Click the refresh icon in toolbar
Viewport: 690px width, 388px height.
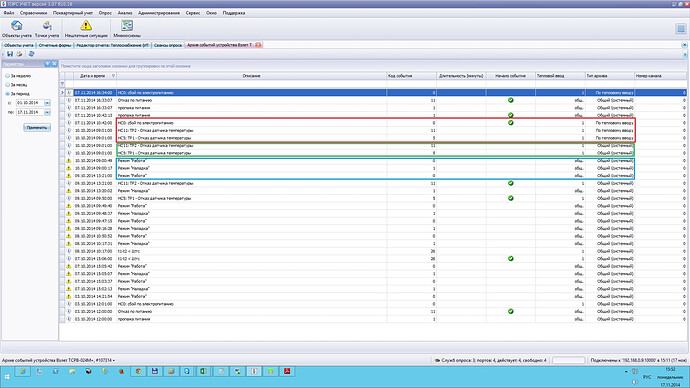click(31, 54)
